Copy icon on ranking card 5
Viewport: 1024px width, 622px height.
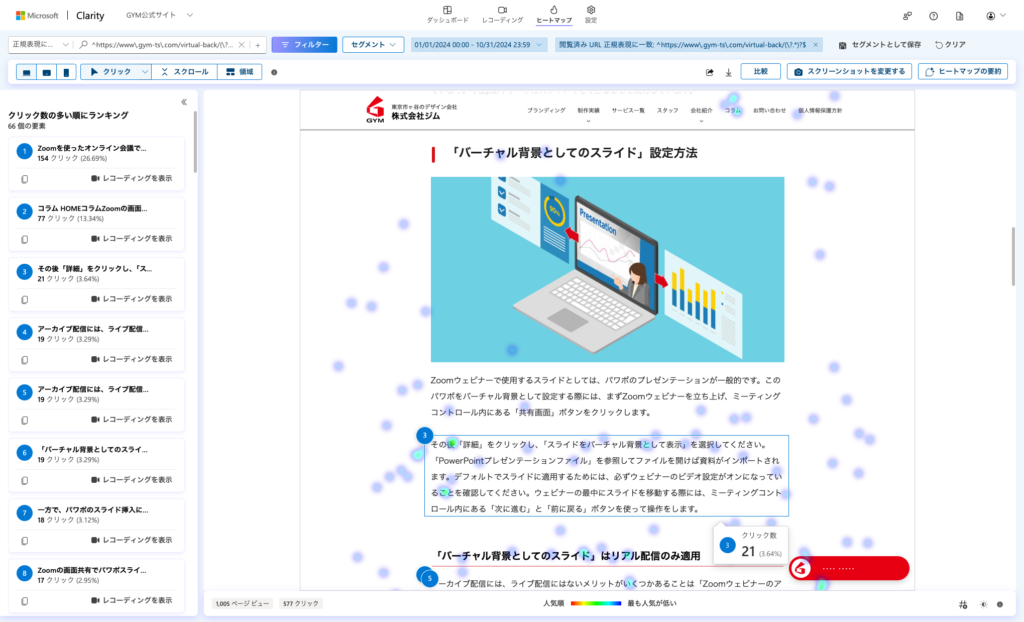24,420
